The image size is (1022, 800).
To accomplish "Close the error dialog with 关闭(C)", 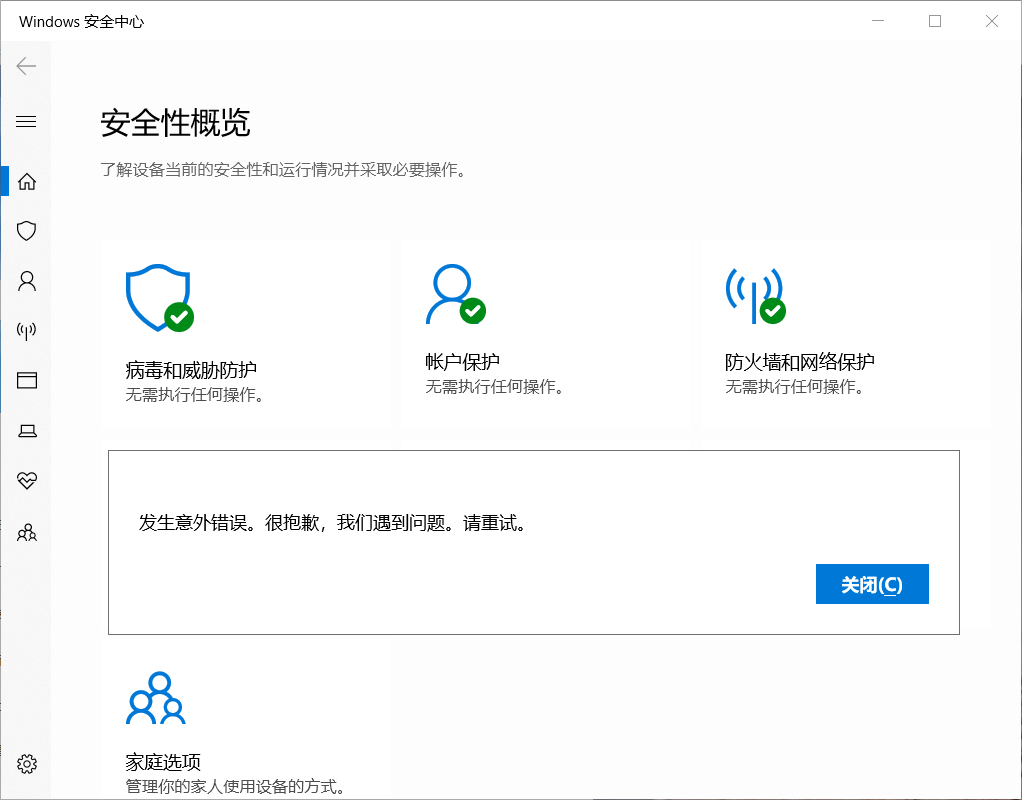I will click(x=872, y=584).
